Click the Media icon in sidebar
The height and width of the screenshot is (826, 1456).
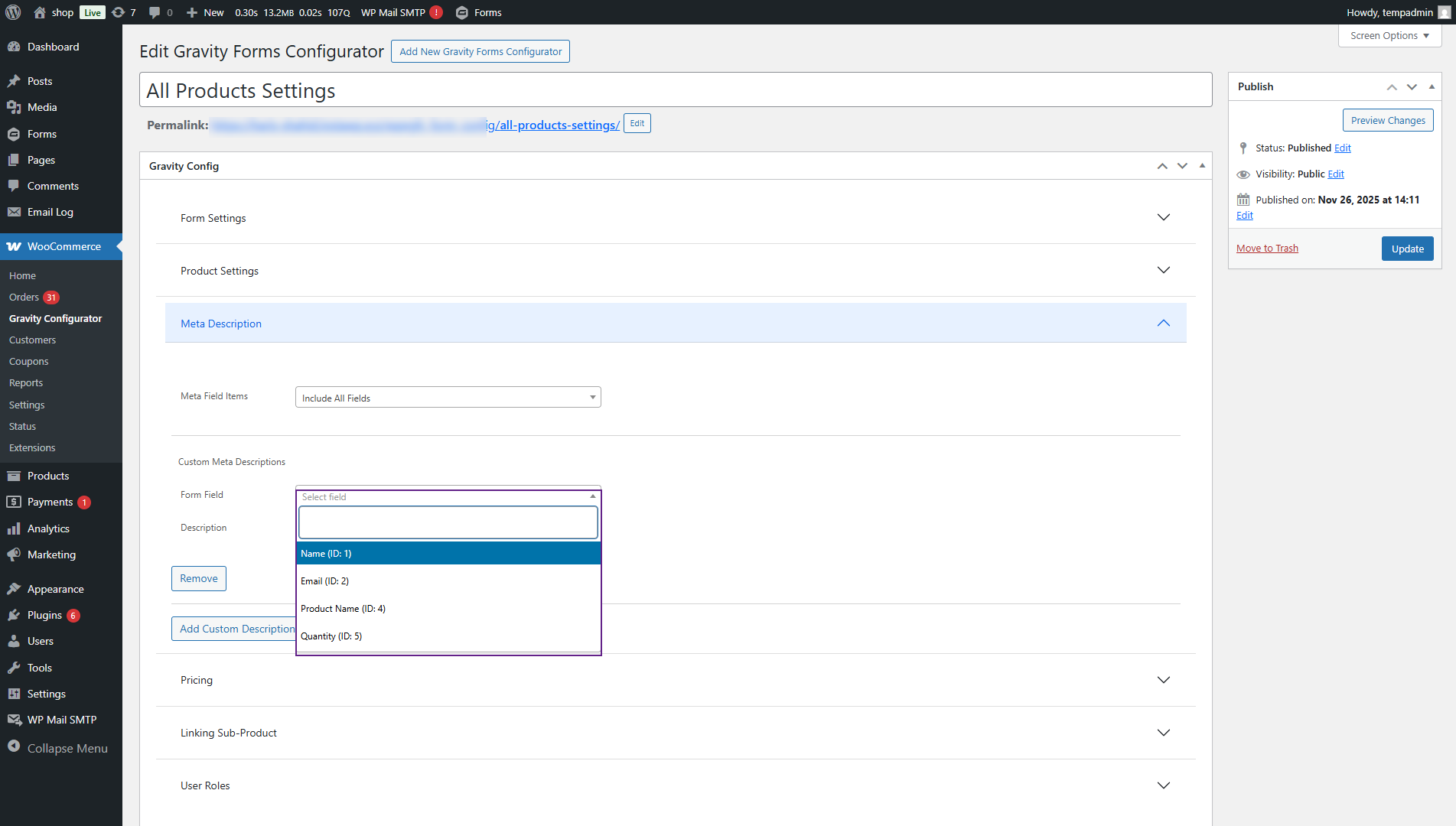pyautogui.click(x=14, y=107)
